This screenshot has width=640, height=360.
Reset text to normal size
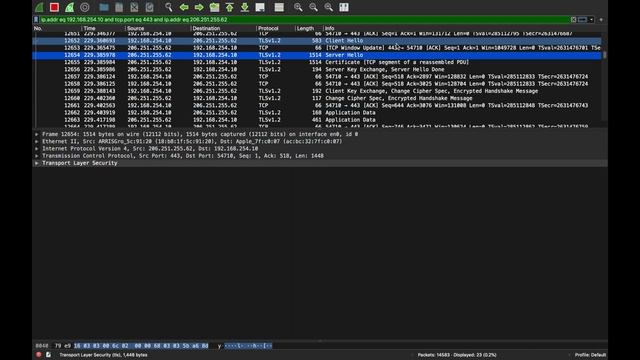[x=329, y=7]
